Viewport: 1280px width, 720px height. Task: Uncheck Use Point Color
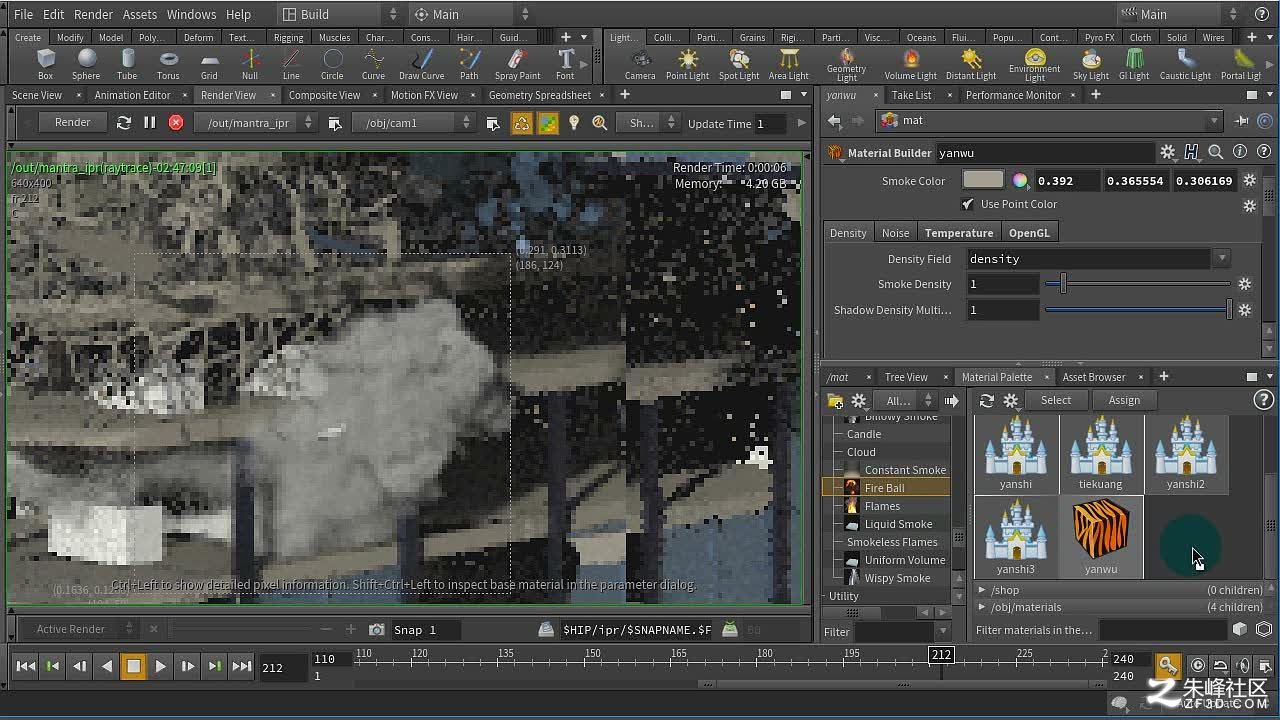(x=967, y=204)
